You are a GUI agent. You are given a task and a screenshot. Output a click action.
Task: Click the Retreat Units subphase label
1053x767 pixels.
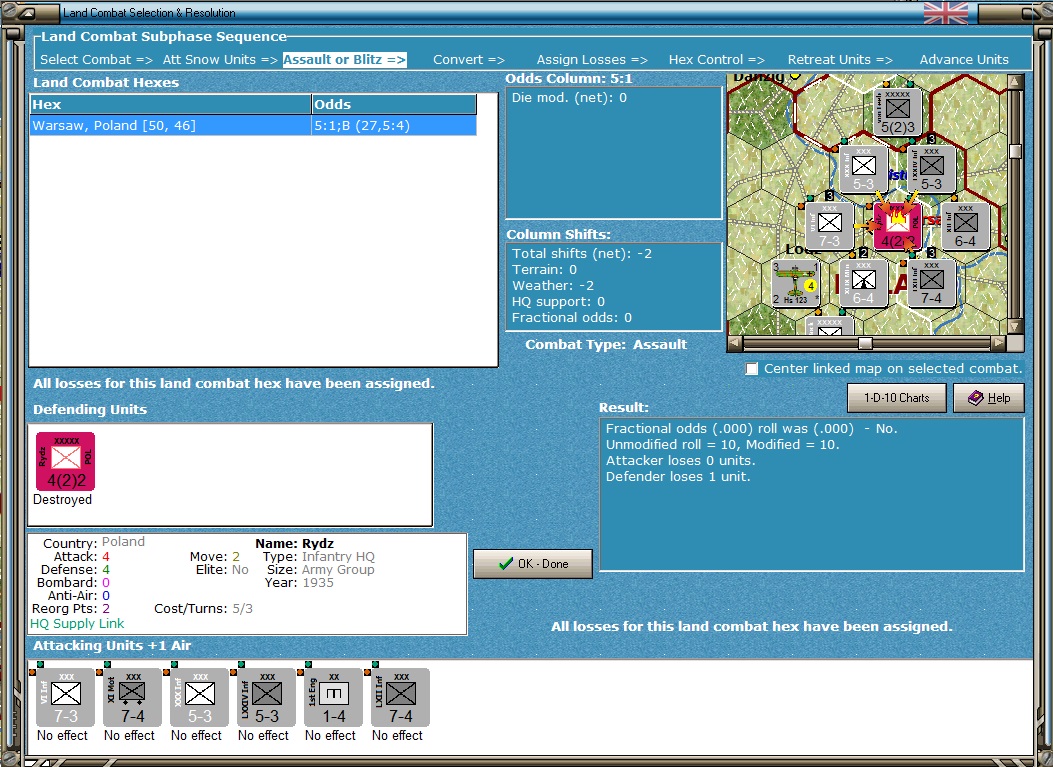click(839, 60)
